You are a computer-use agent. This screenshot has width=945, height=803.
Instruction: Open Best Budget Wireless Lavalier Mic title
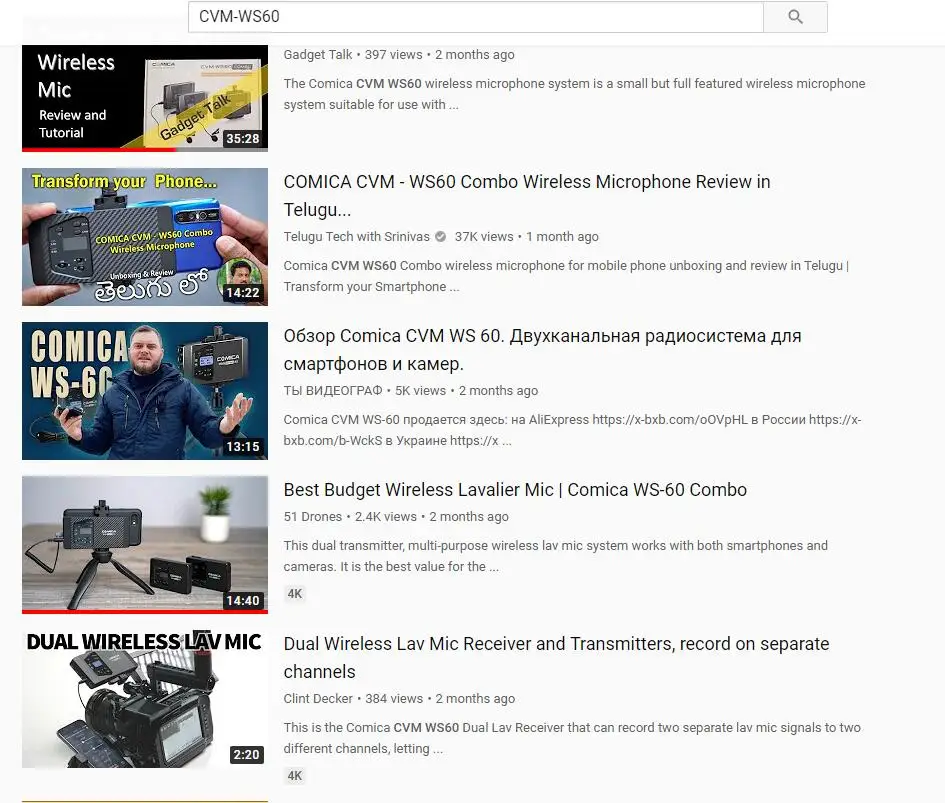coord(515,490)
